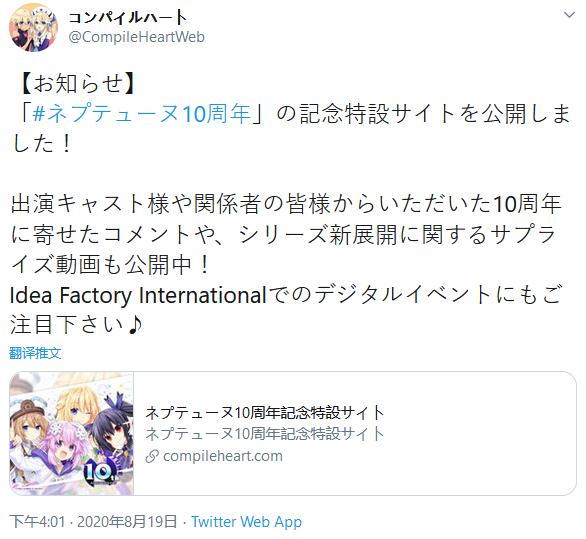This screenshot has height=539, width=586.
Task: Open the ネプテューヌ10周年記念特設サイト card title
Action: (265, 413)
